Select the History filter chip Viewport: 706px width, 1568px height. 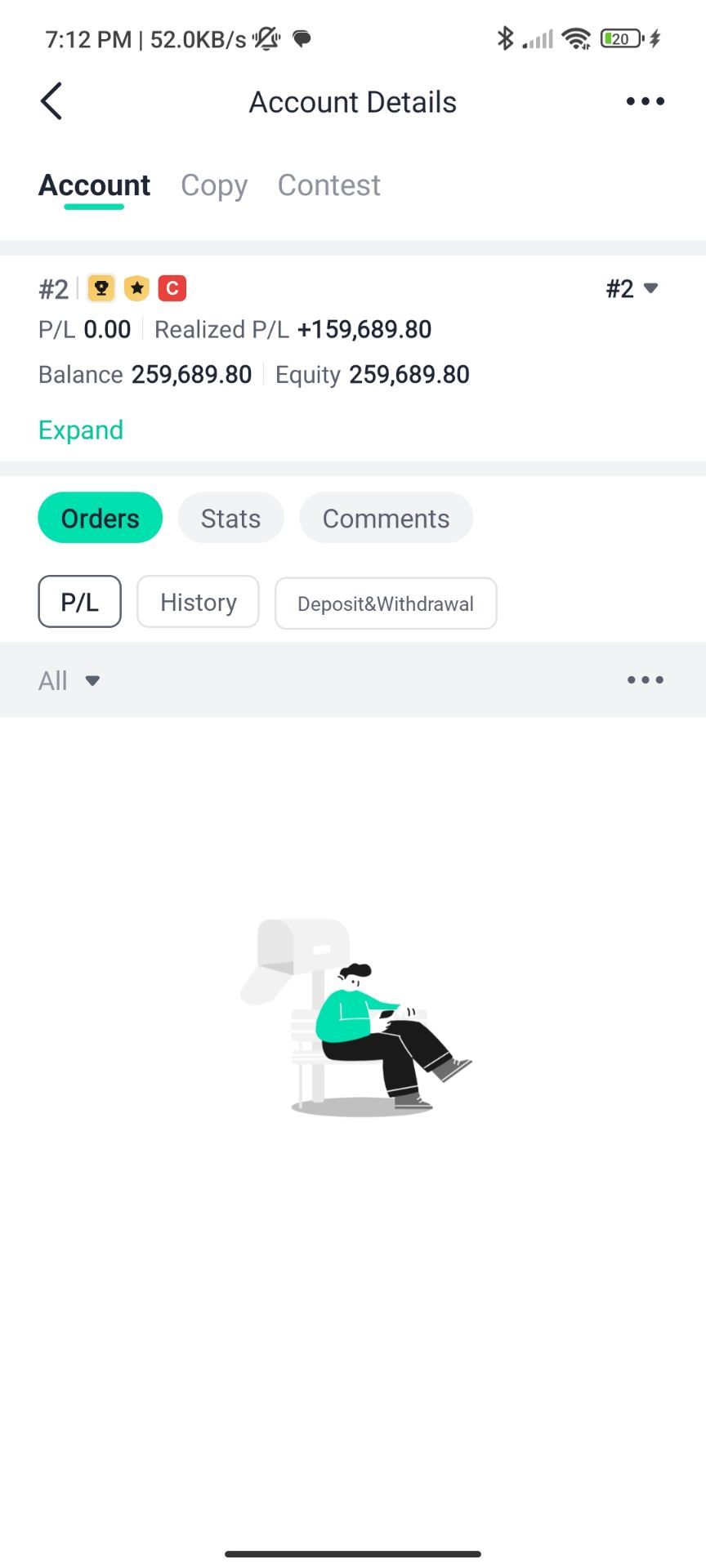(198, 602)
